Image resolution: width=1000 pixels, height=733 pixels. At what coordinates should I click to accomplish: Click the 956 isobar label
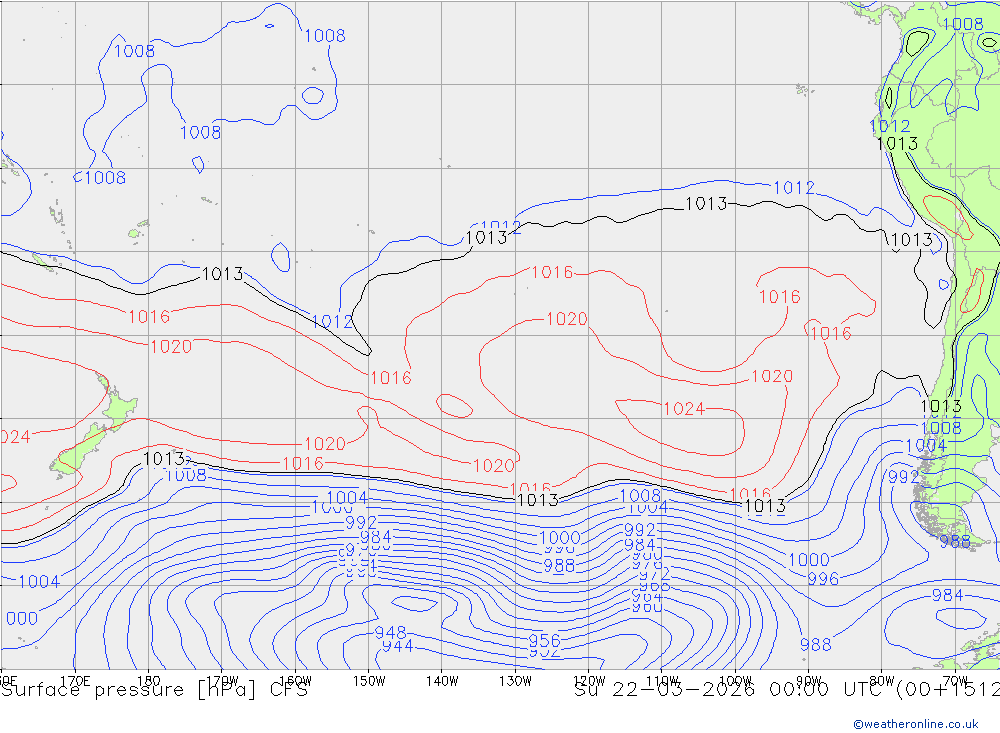pyautogui.click(x=545, y=640)
